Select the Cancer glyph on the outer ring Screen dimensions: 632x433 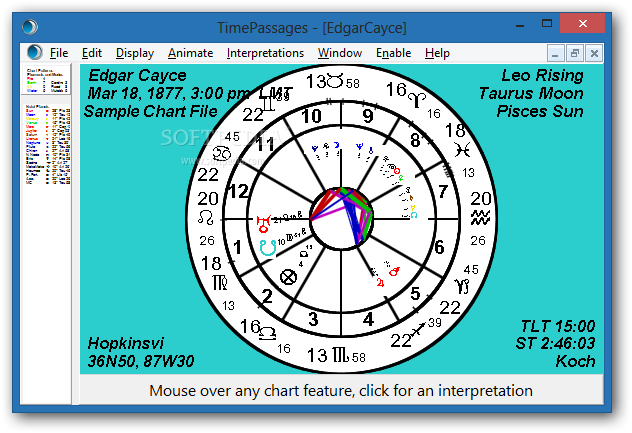222,154
